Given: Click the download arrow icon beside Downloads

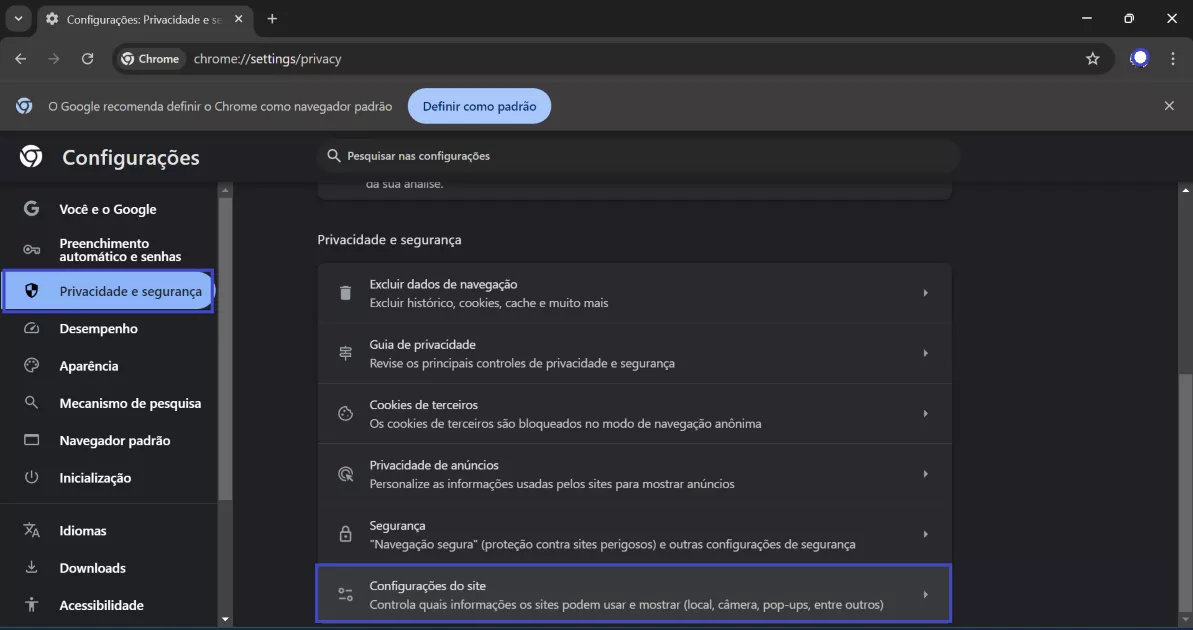Looking at the screenshot, I should pyautogui.click(x=31, y=567).
